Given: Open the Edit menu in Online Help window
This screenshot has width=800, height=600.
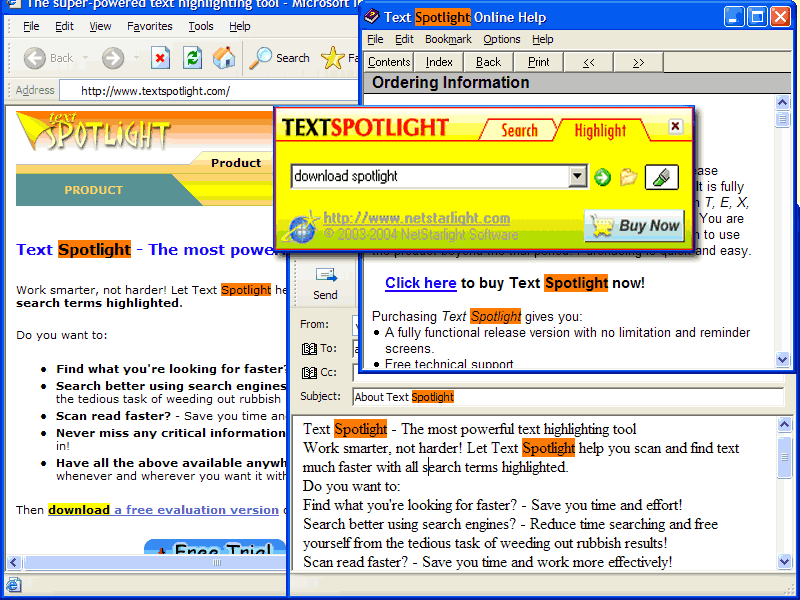Looking at the screenshot, I should 404,39.
